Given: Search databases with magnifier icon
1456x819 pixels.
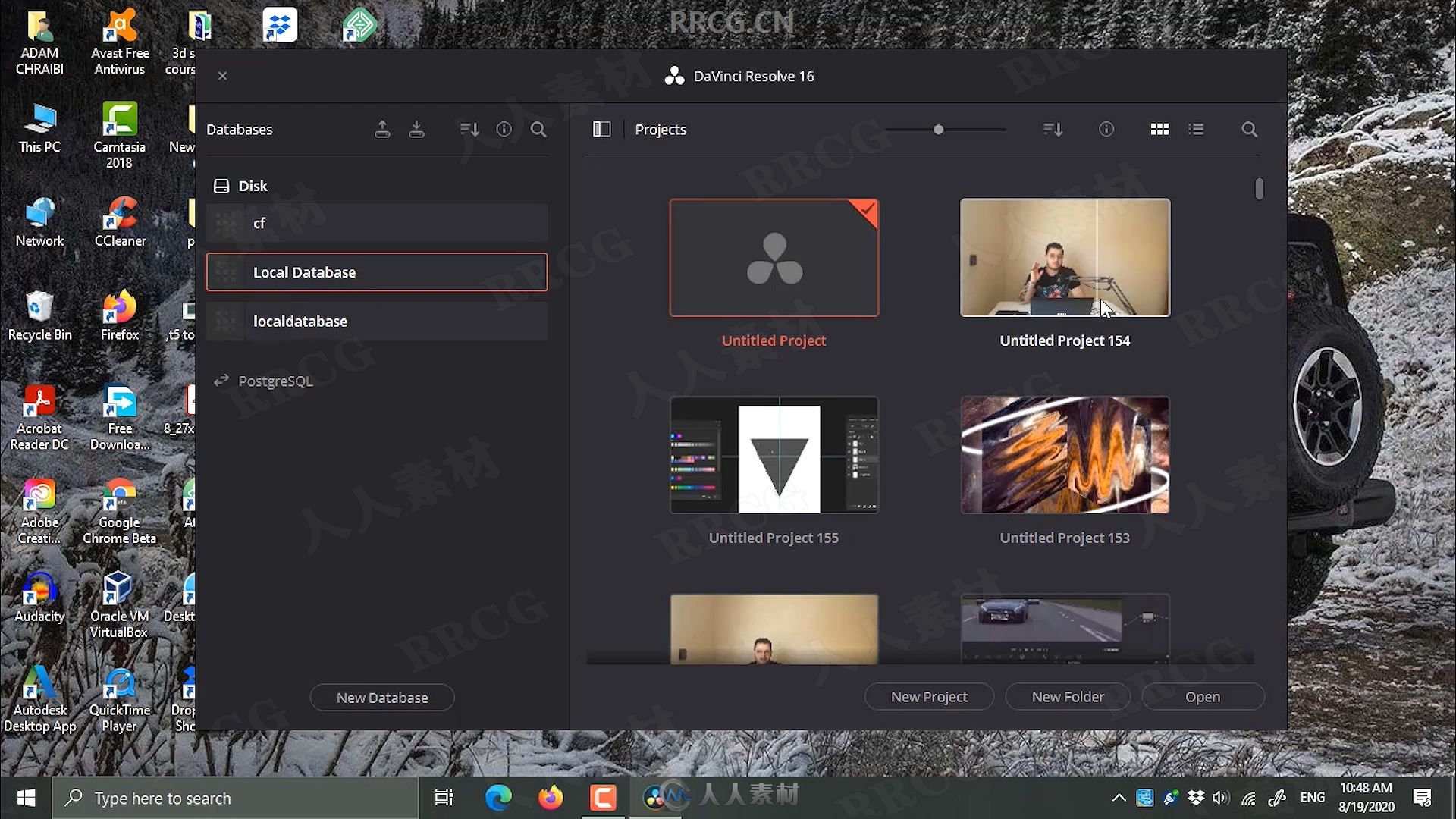Looking at the screenshot, I should click(x=538, y=130).
